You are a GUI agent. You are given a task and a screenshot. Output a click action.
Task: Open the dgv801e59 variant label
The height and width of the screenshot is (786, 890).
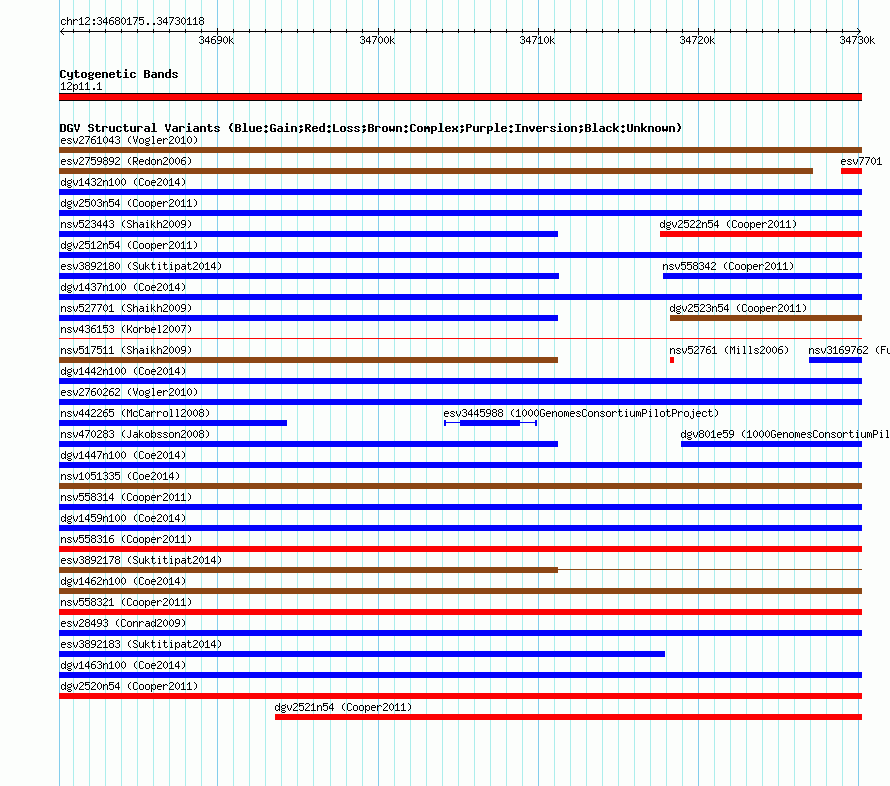tap(785, 434)
